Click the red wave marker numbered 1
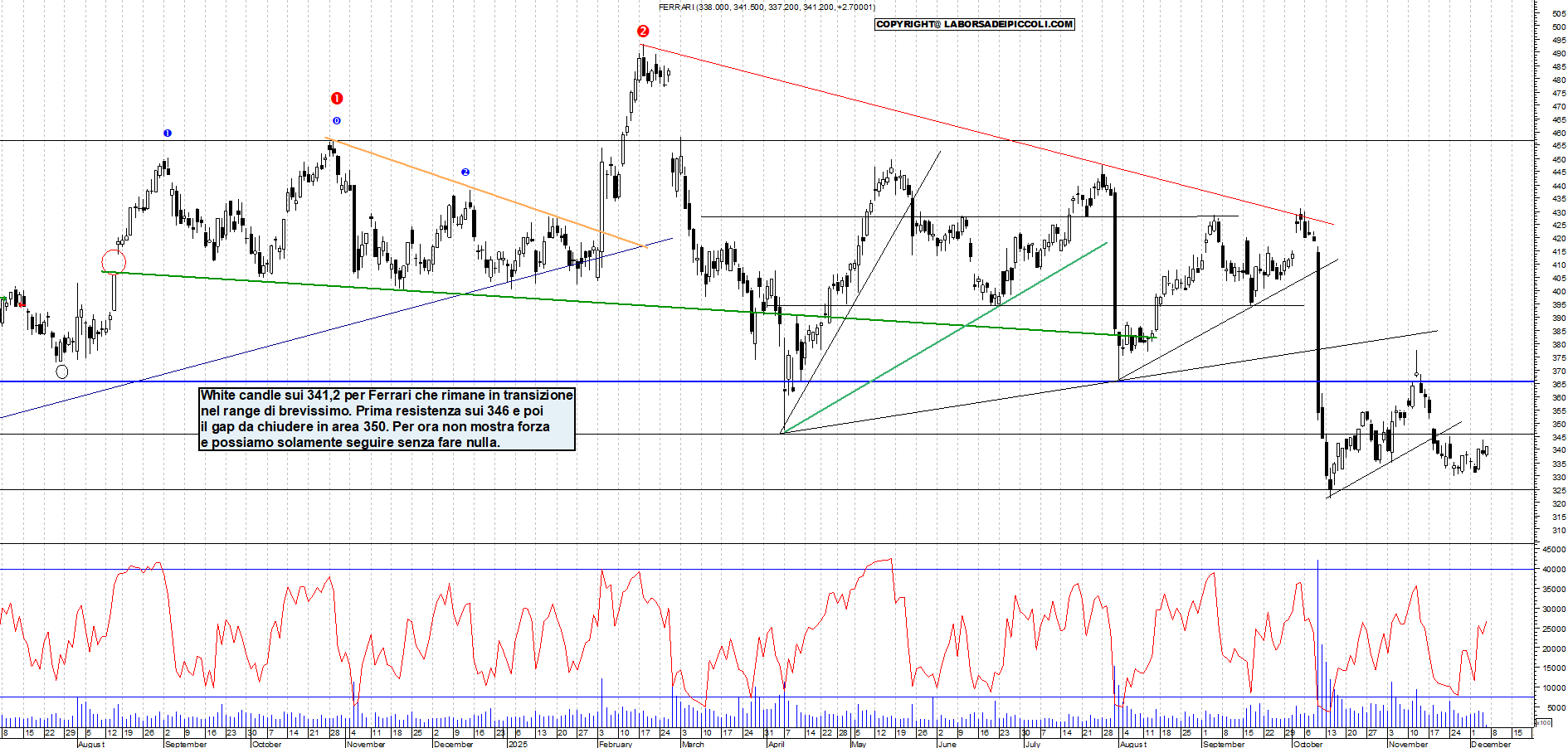This screenshot has width=1568, height=748. (337, 98)
